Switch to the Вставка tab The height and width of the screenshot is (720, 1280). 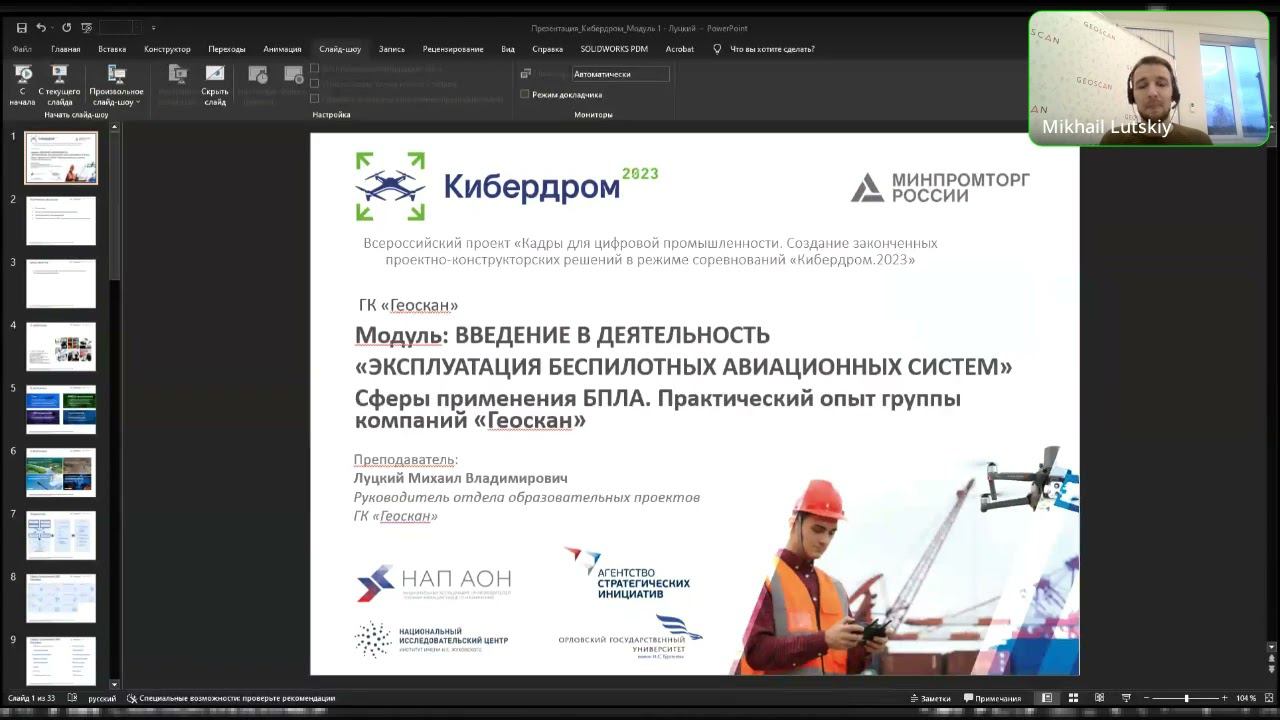tap(112, 49)
